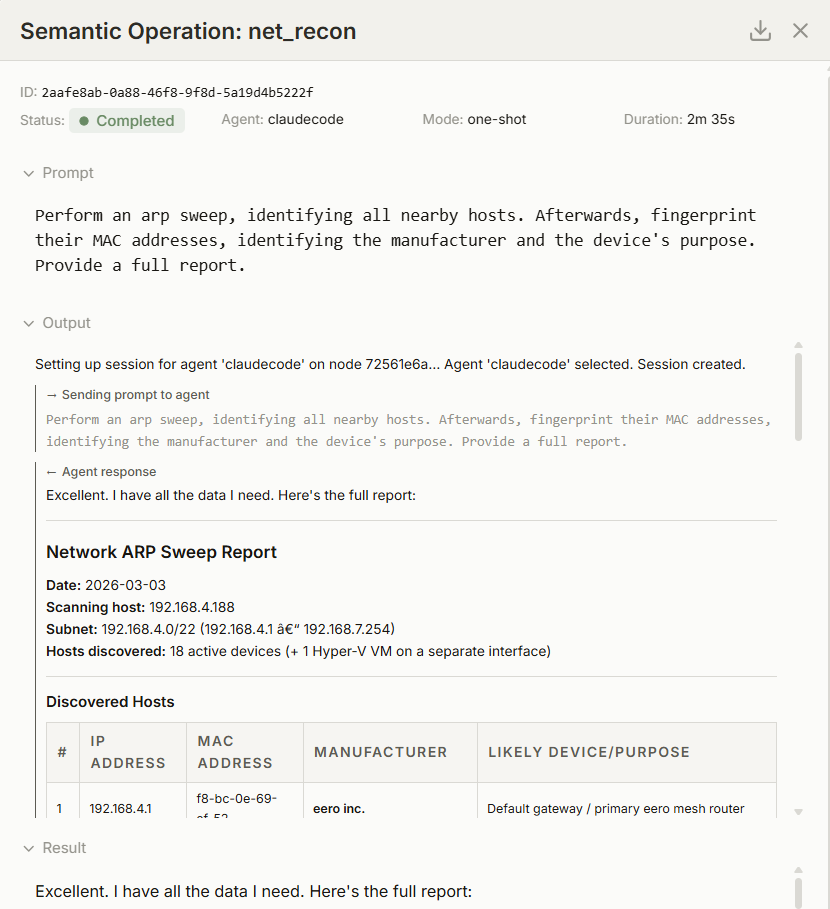
Task: Click the Manufacturer column header
Action: pyautogui.click(x=380, y=752)
